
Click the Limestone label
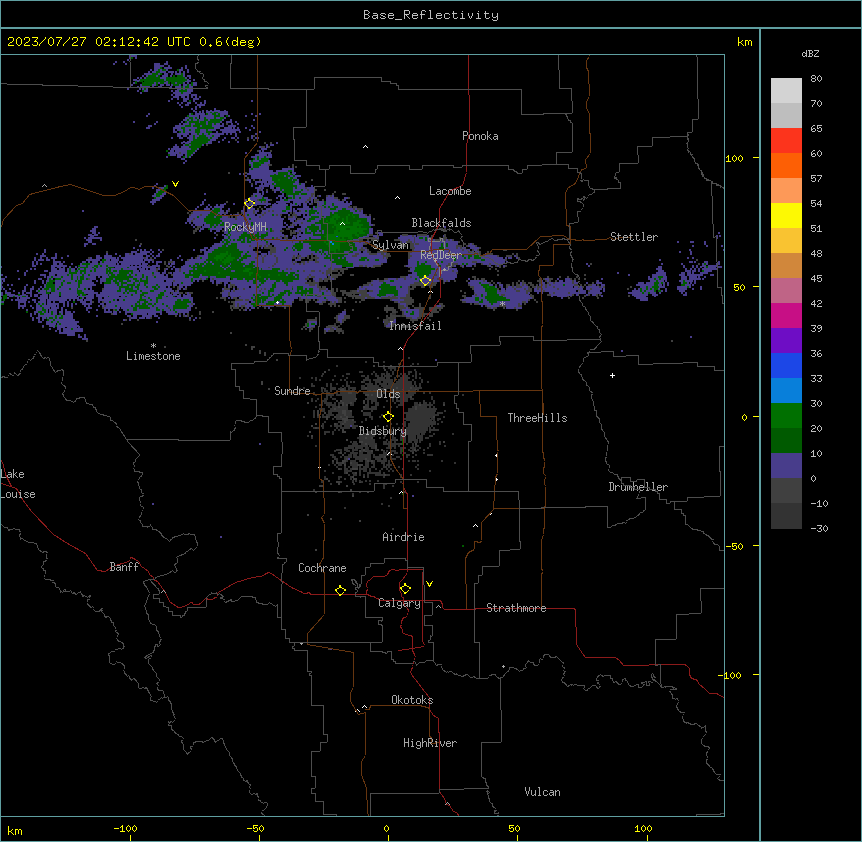pyautogui.click(x=153, y=356)
